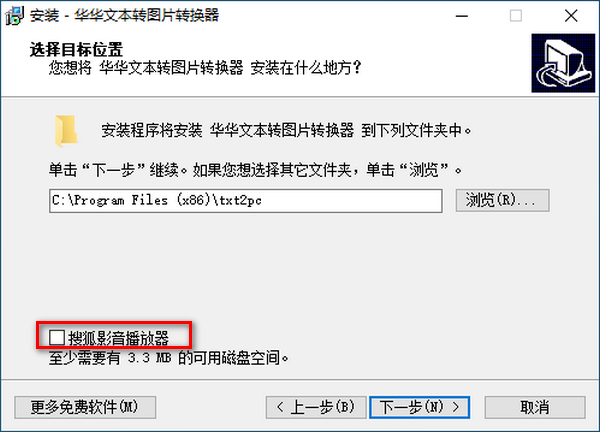Image resolution: width=600 pixels, height=432 pixels.
Task: Enable the 搜狐影音播放器 checkbox
Action: point(57,338)
